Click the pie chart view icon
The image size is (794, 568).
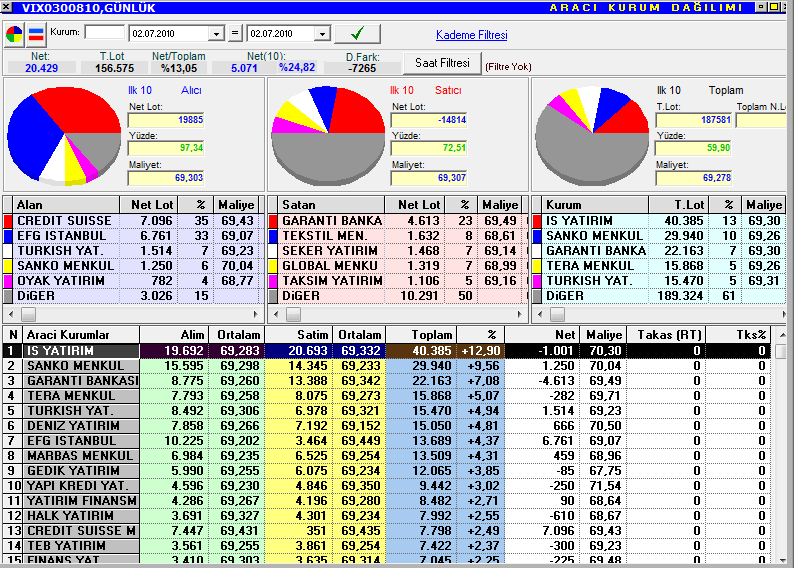(14, 34)
